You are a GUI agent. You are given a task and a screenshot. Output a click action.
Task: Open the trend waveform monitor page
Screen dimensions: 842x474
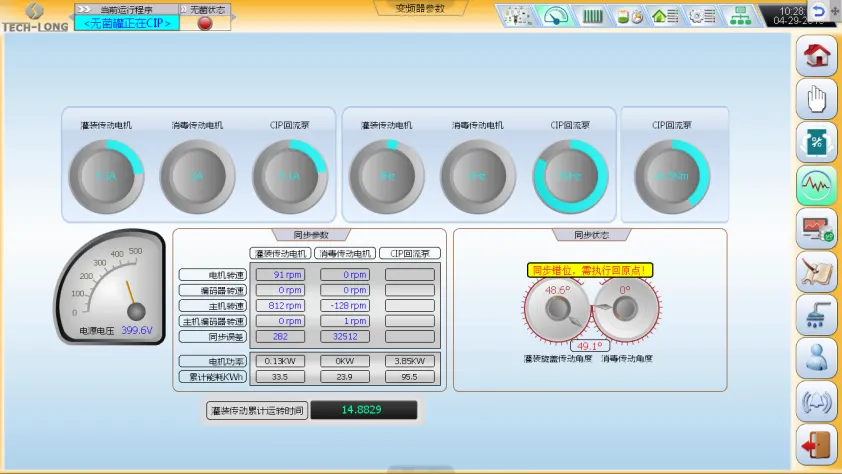[x=816, y=186]
